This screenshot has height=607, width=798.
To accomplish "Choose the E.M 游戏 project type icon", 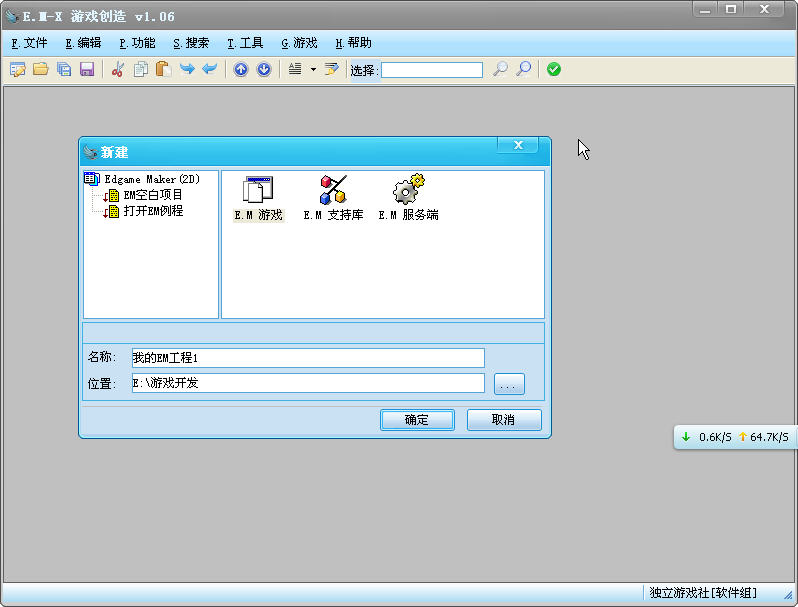I will tap(258, 198).
